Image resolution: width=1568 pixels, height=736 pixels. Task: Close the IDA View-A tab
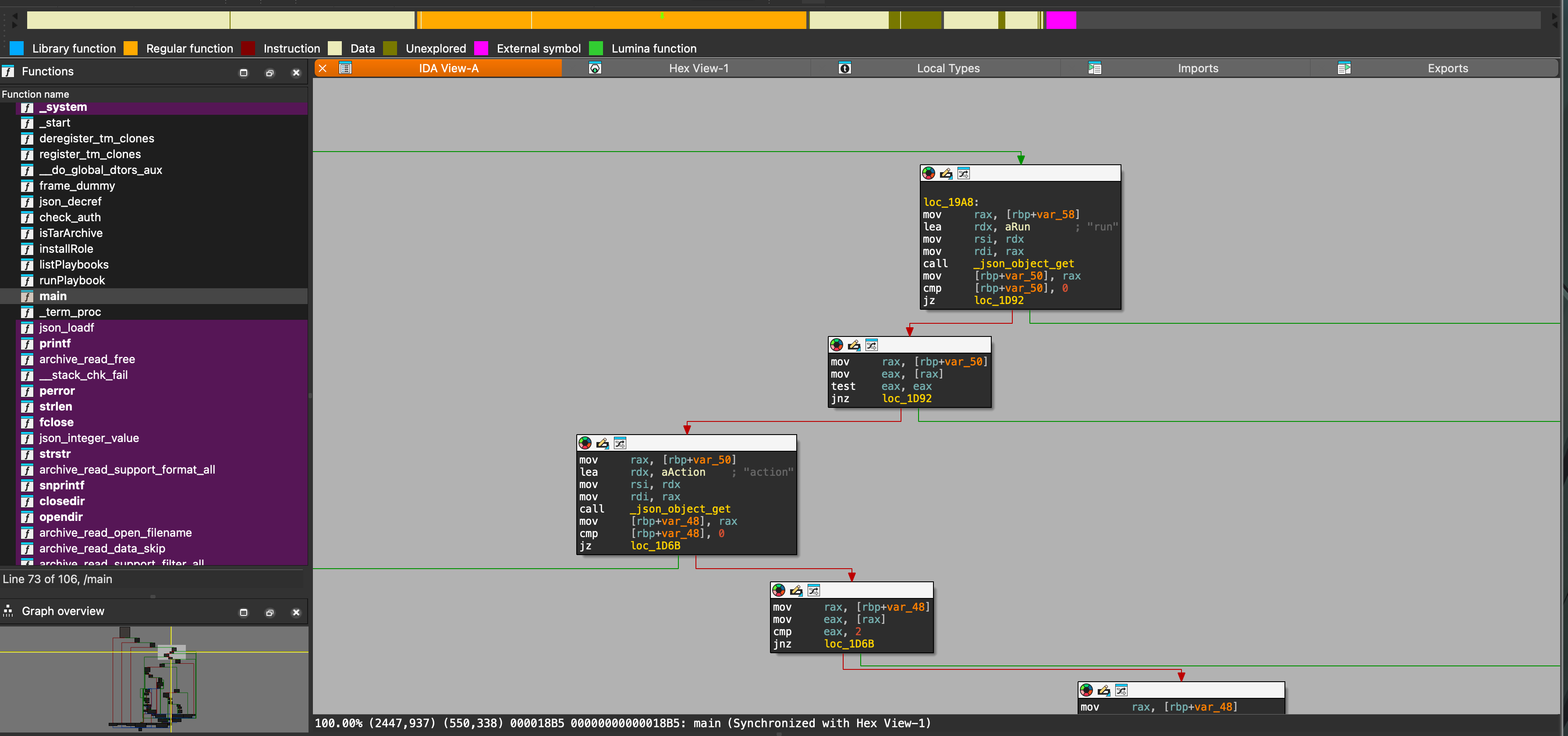pyautogui.click(x=323, y=68)
